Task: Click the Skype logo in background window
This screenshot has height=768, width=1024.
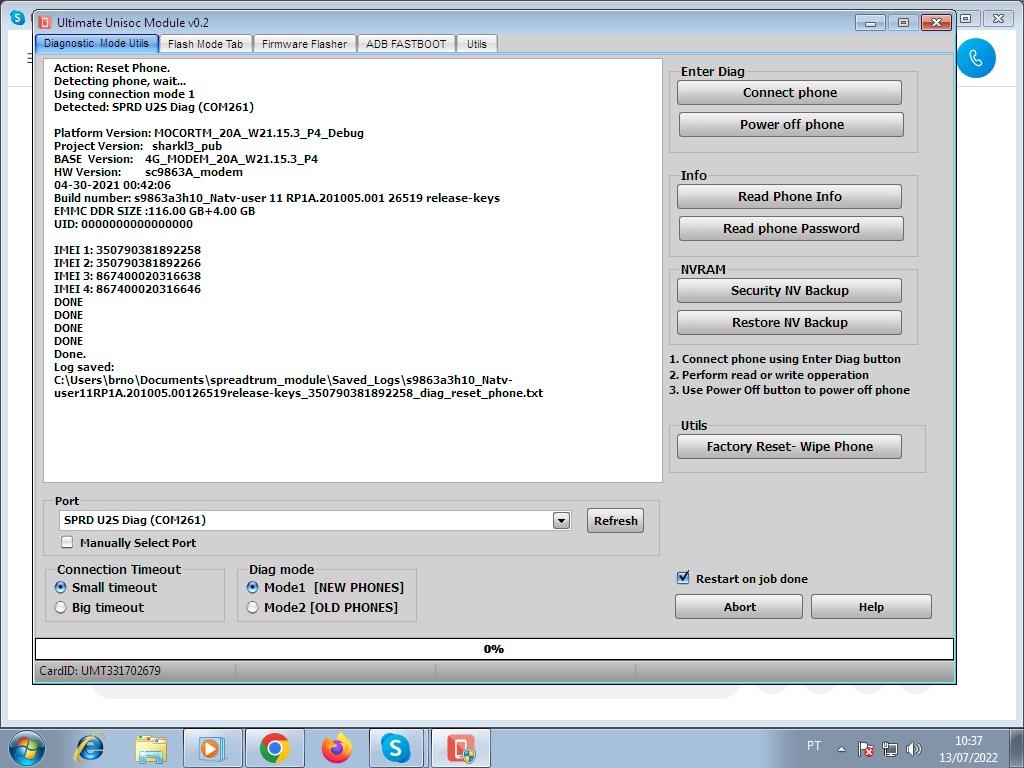Action: (18, 18)
